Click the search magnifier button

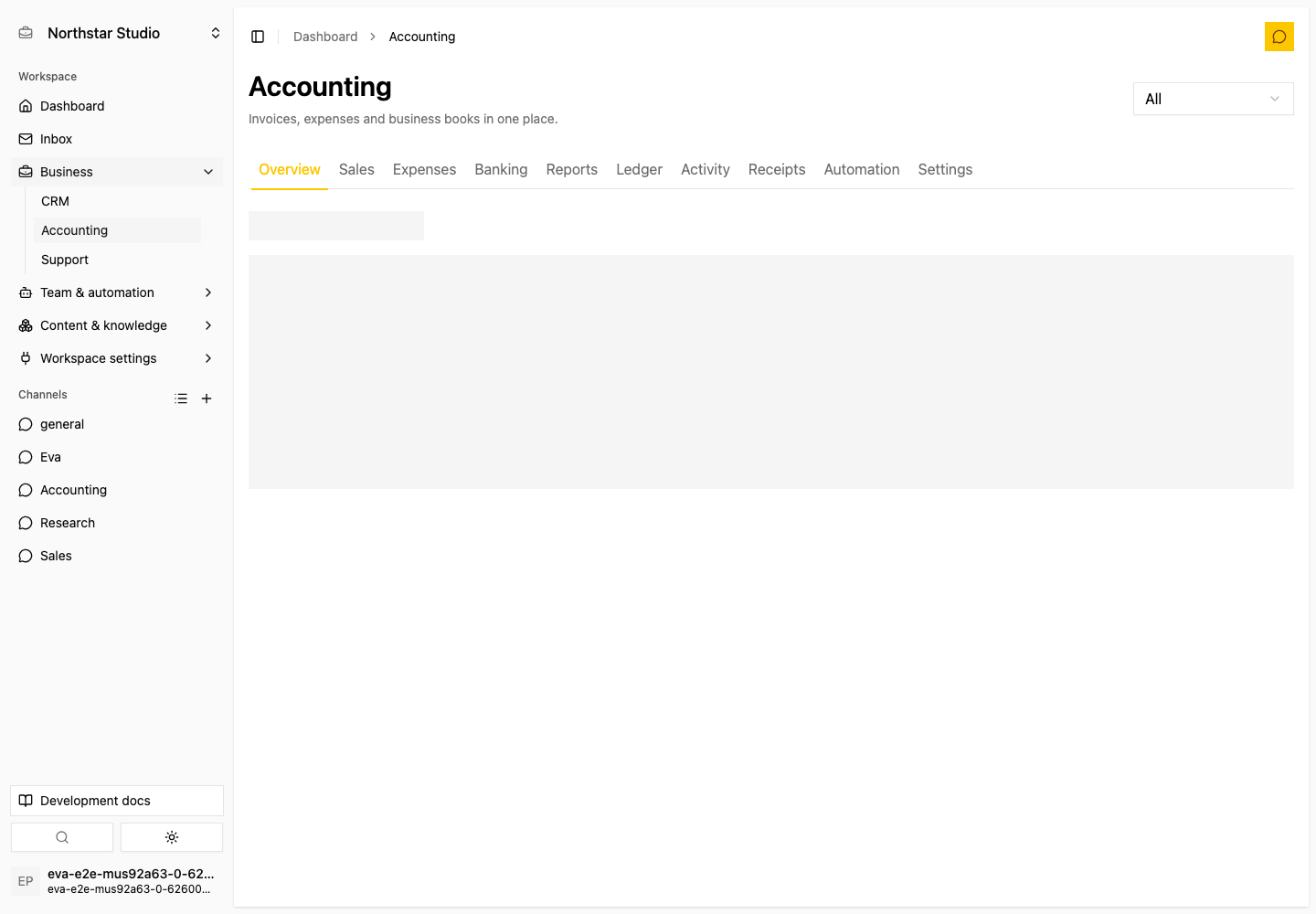tap(62, 837)
